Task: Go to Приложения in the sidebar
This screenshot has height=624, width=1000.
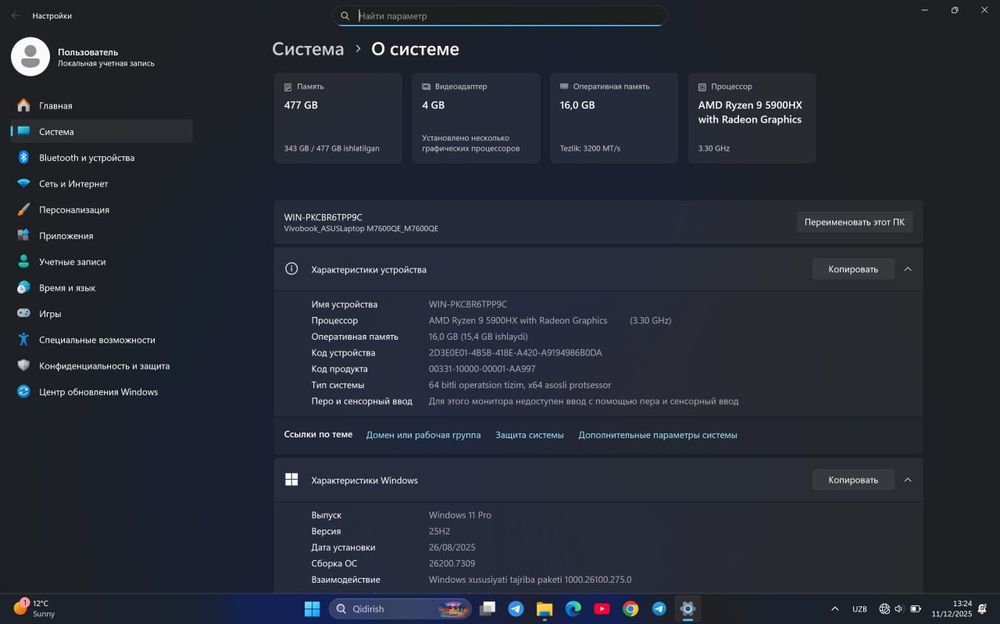Action: coord(102,235)
